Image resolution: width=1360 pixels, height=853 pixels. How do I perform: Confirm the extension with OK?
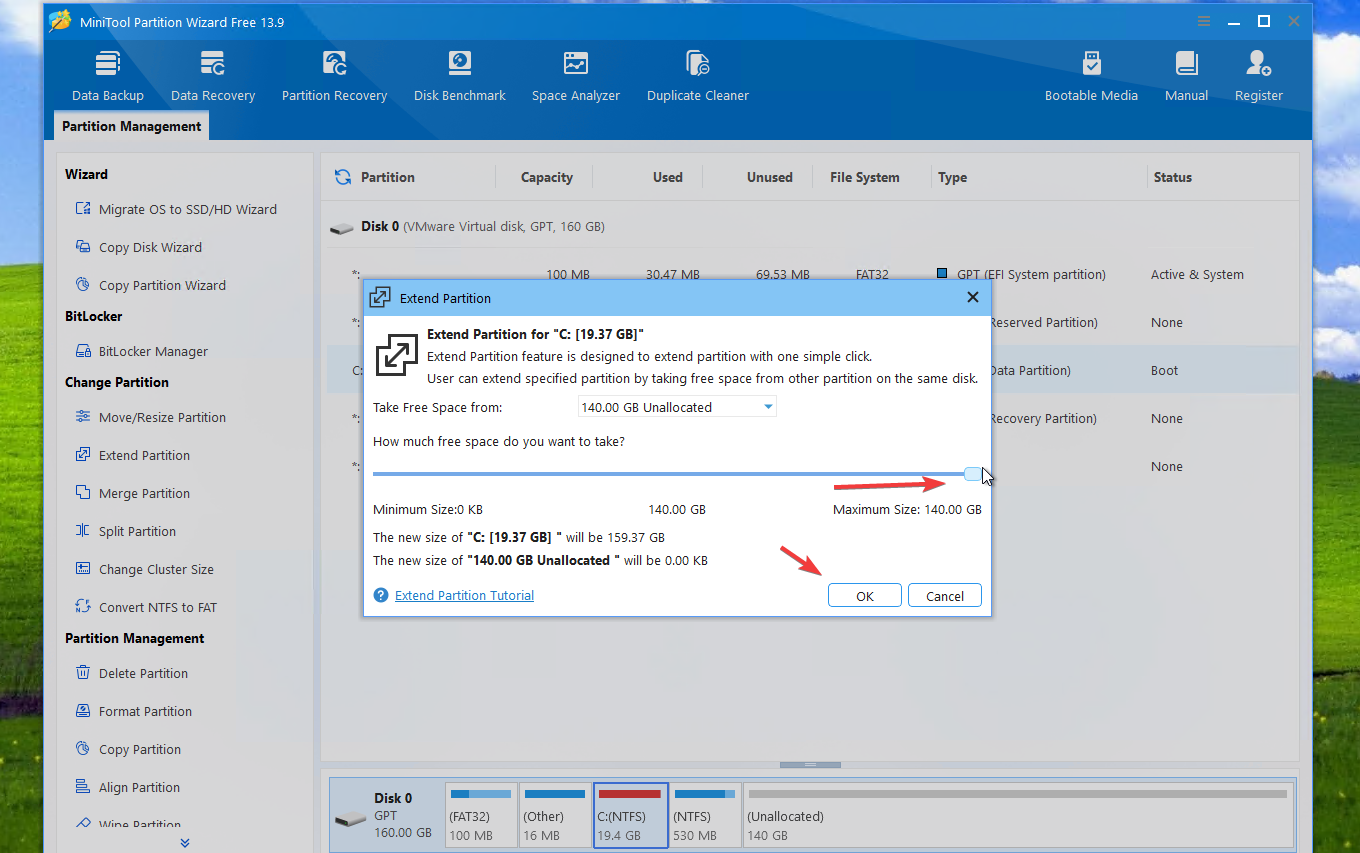865,595
